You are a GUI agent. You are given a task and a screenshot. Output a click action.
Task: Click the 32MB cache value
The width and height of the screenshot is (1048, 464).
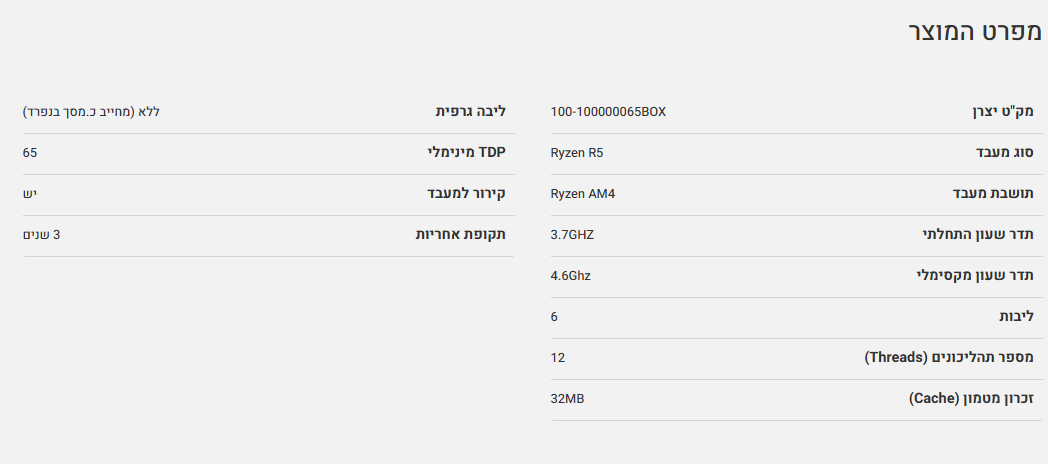click(x=567, y=399)
